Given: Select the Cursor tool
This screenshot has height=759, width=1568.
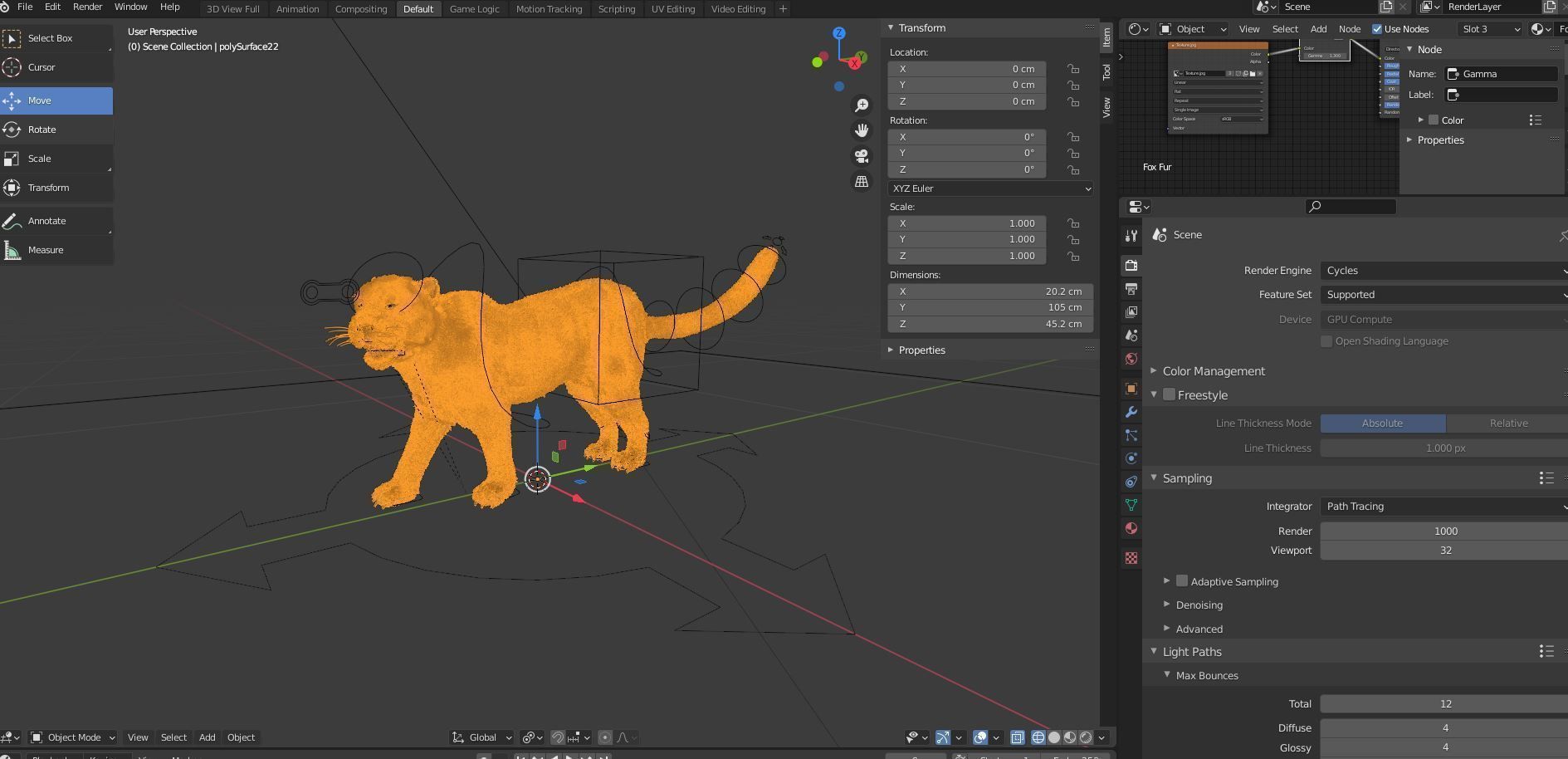Looking at the screenshot, I should click(56, 67).
